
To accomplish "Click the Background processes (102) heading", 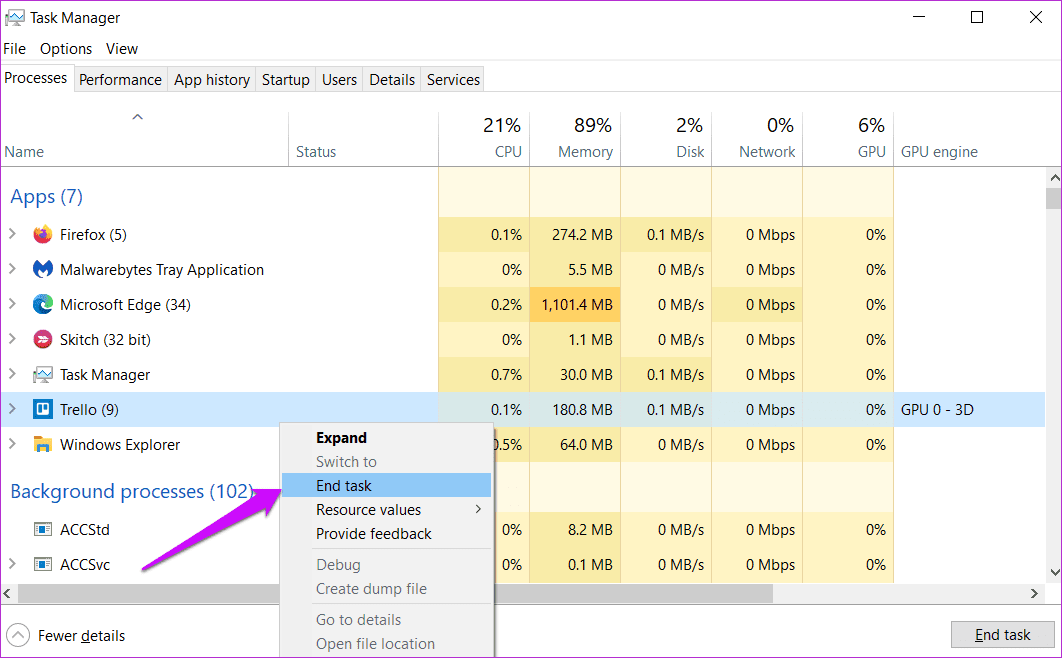I will click(x=132, y=491).
